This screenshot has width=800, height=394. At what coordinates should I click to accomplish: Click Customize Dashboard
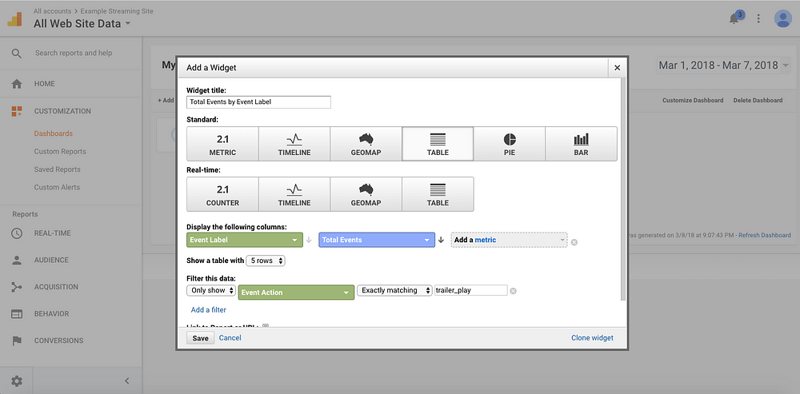(693, 101)
